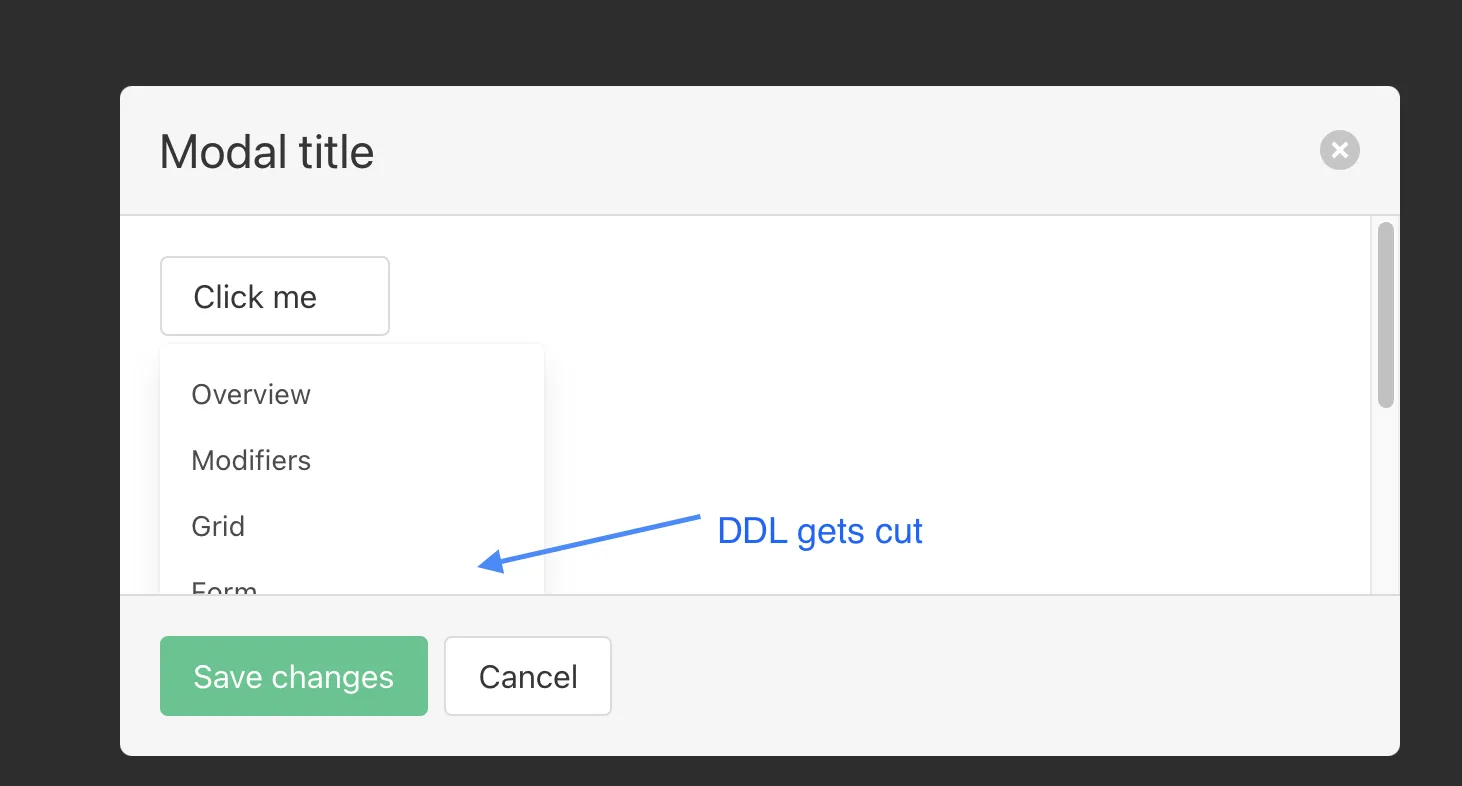1462x786 pixels.
Task: Click the dark backdrop above the modal
Action: tap(730, 42)
